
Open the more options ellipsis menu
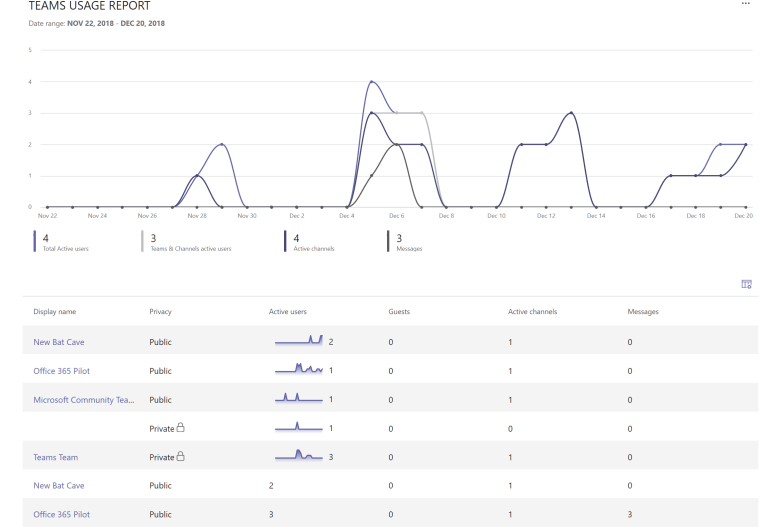point(744,5)
